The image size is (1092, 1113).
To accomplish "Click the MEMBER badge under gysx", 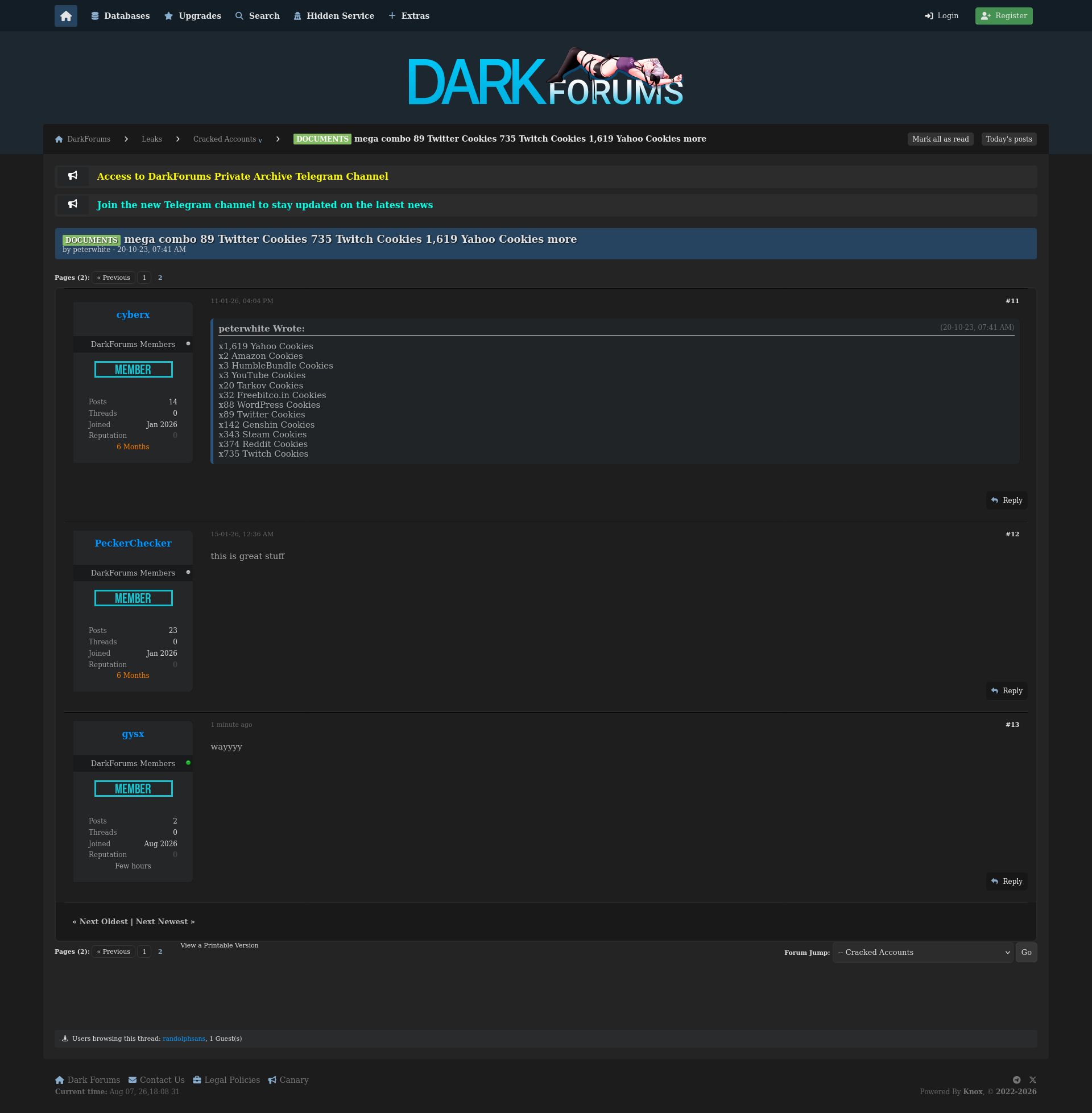I will pos(134,789).
